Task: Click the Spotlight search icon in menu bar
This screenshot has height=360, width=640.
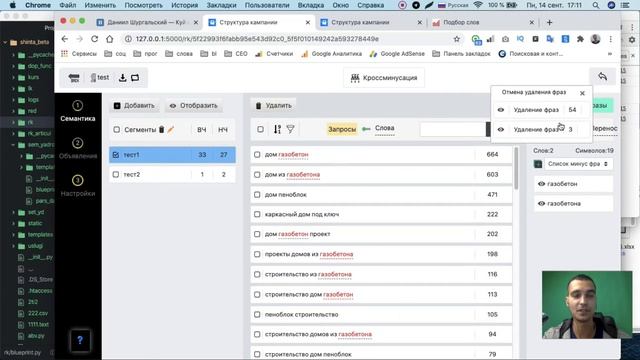Action: [x=596, y=5]
